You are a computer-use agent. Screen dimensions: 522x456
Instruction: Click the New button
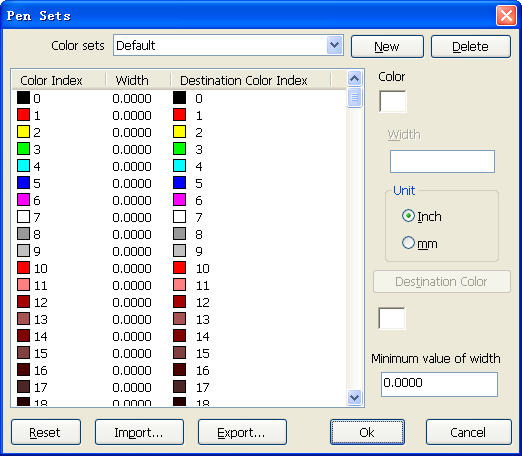[387, 47]
